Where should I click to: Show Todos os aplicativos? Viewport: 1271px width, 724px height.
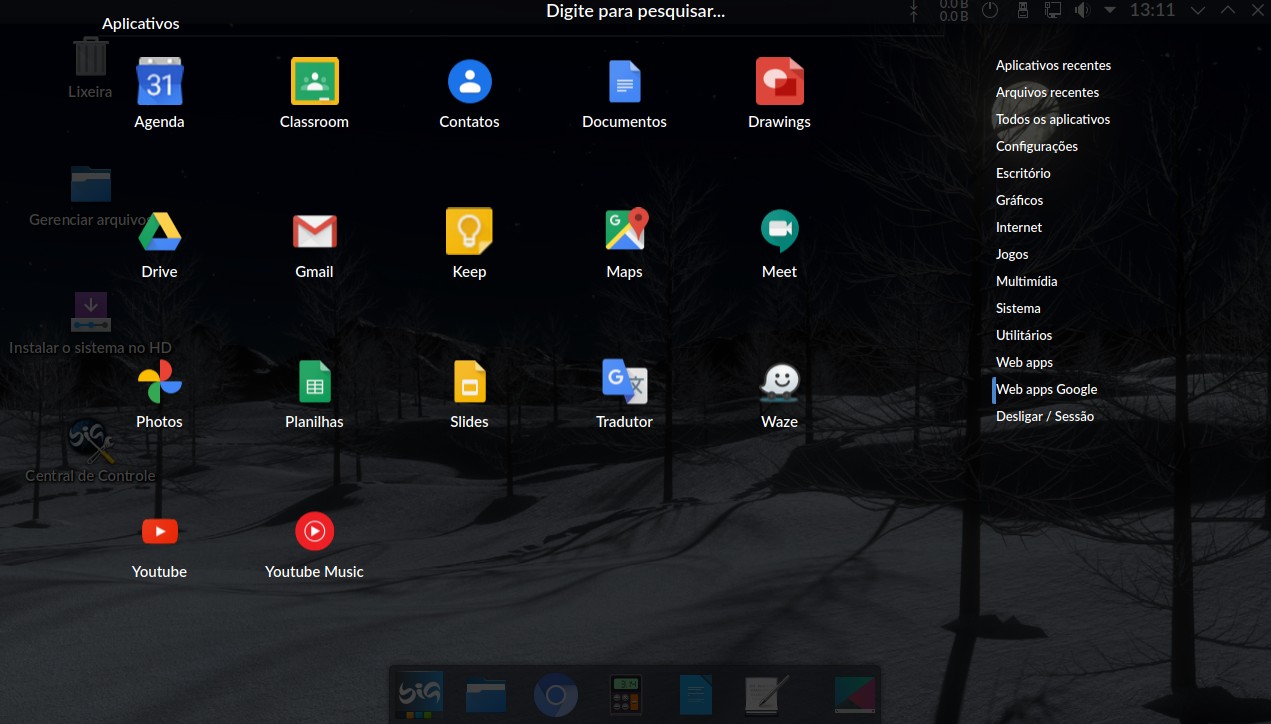click(x=1053, y=119)
